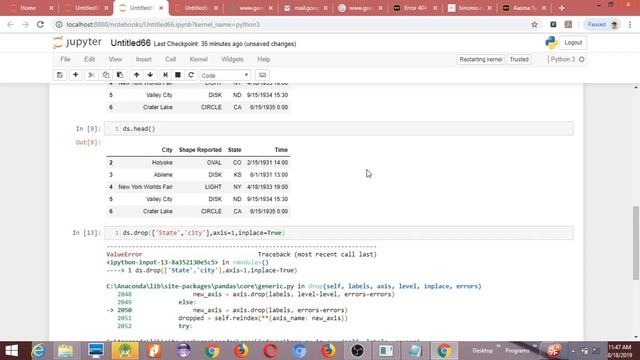The height and width of the screenshot is (360, 640).
Task: Open the Kernel menu
Action: 199,59
